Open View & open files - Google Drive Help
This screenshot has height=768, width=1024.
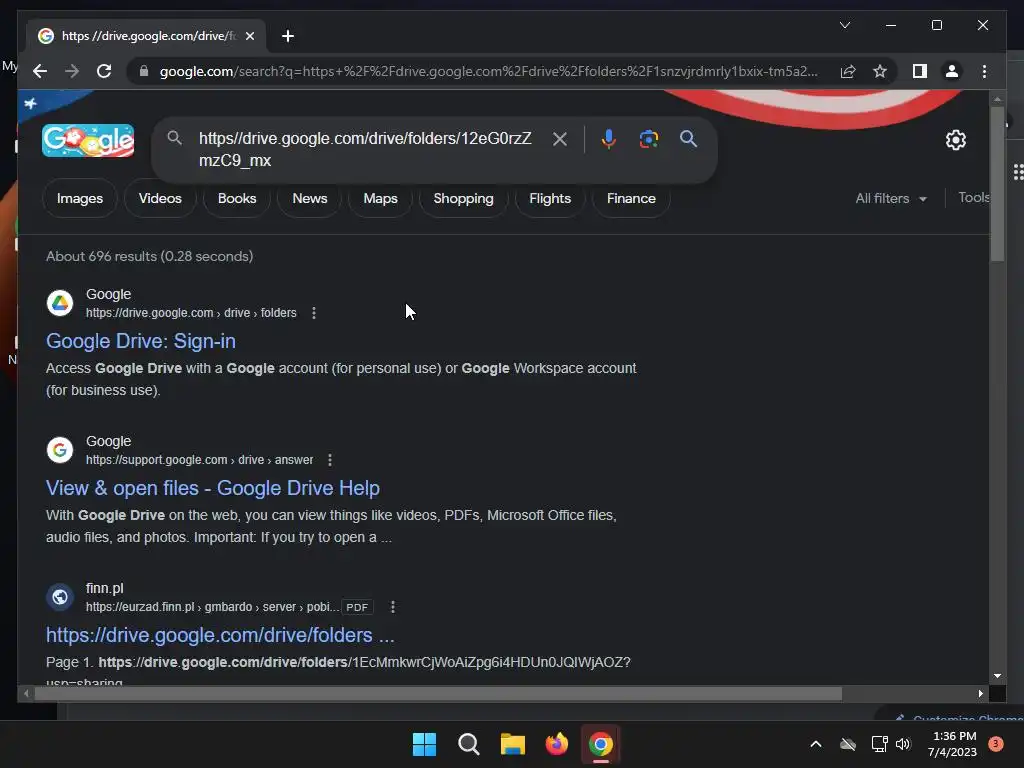click(213, 488)
